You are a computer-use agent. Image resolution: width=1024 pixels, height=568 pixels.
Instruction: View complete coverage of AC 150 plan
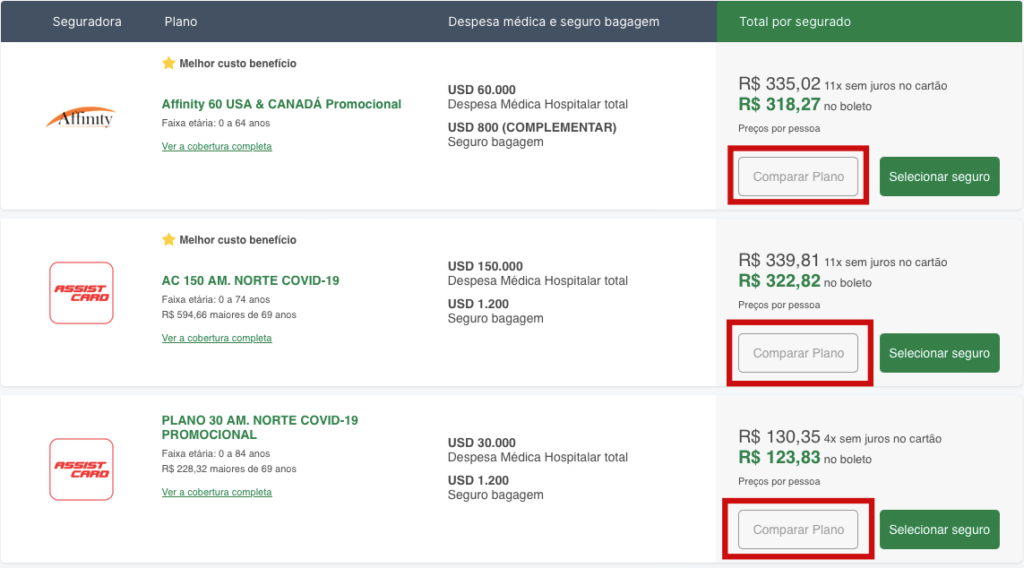217,338
